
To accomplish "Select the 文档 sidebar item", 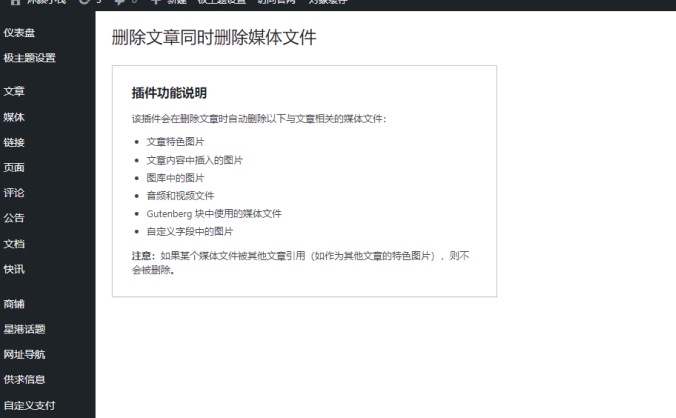I will coord(14,244).
